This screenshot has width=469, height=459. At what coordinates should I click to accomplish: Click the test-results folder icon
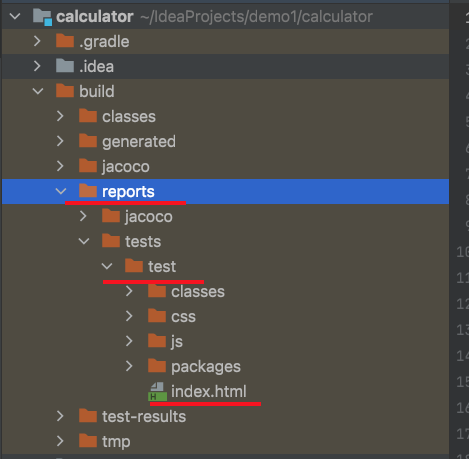coord(88,416)
